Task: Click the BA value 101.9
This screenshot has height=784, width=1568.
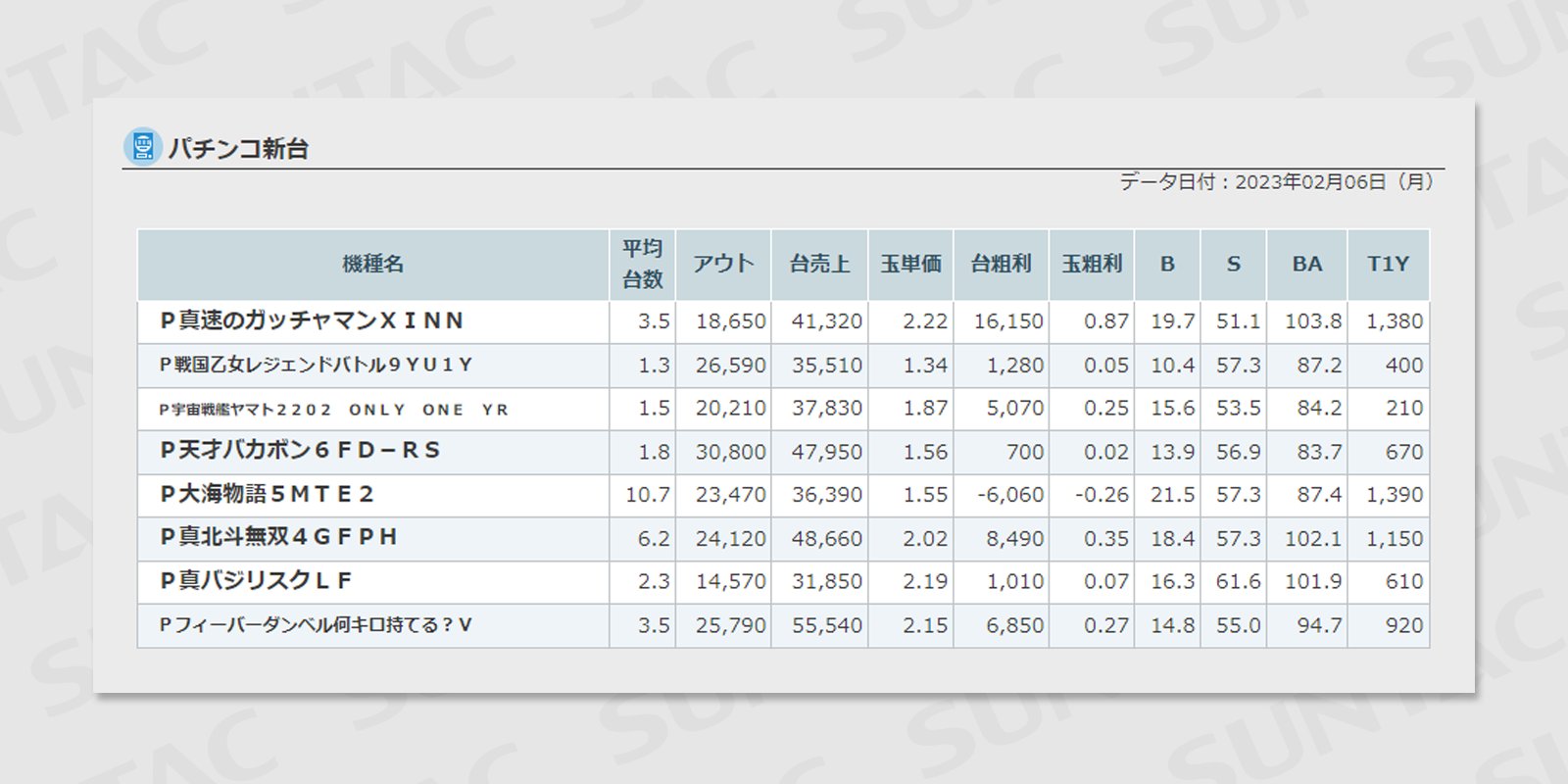Action: (x=1313, y=582)
